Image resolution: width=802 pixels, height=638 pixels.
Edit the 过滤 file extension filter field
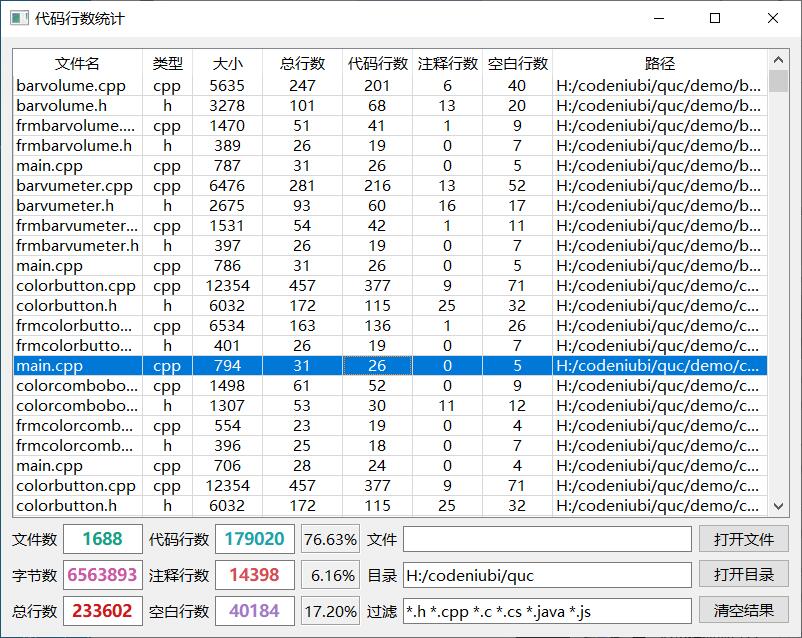point(546,610)
